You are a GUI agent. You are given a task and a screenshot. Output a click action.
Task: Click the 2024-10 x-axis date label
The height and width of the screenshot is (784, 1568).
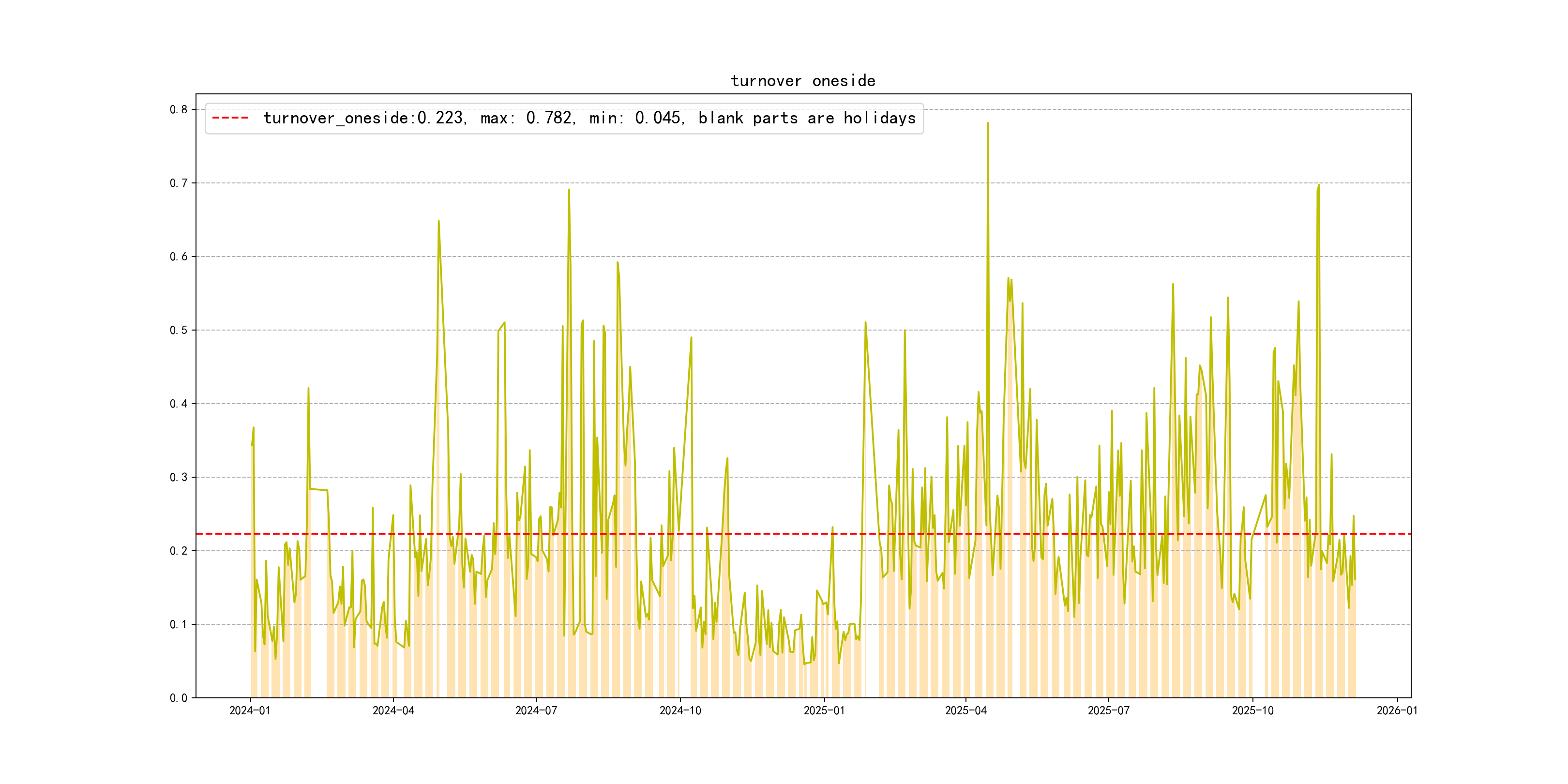tap(680, 711)
